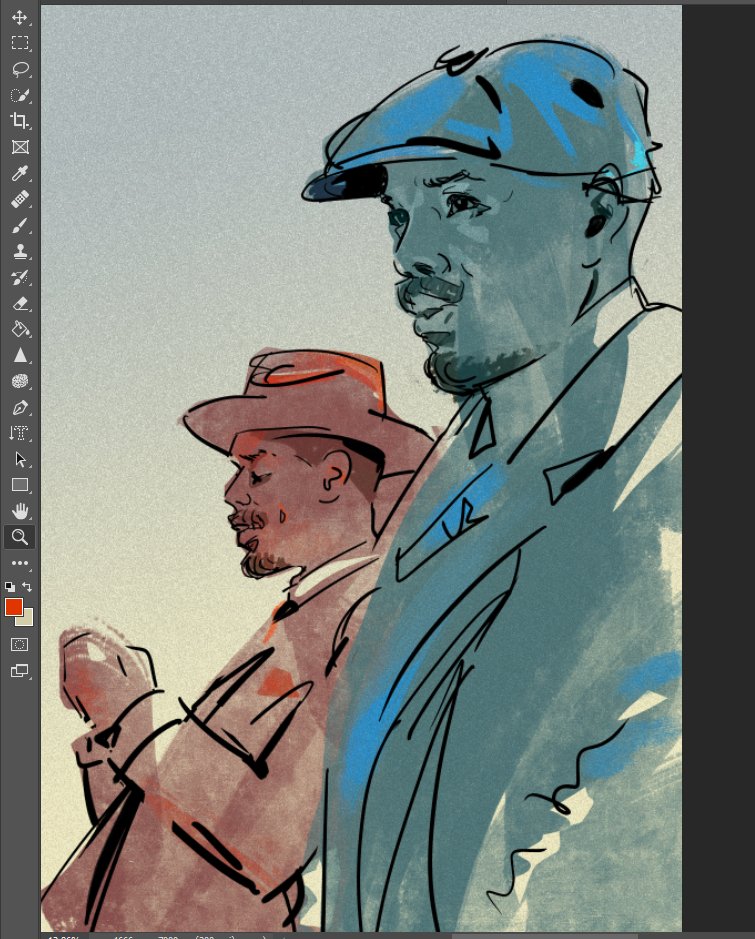This screenshot has height=939, width=755.
Task: Click the active Zoom tool
Action: 19,537
